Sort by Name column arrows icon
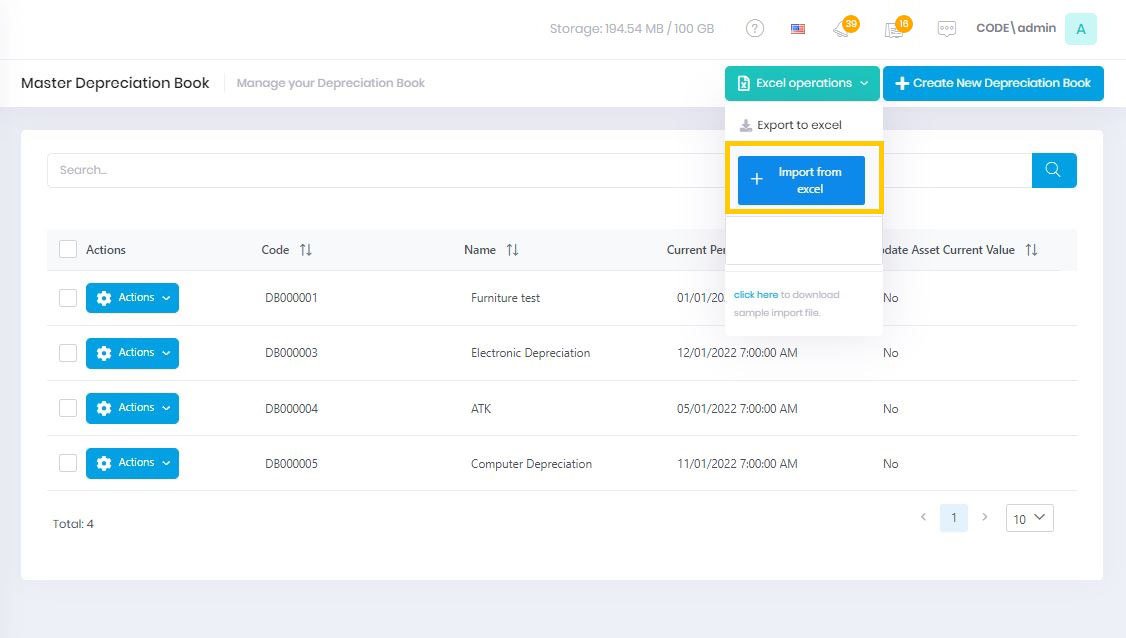 512,250
